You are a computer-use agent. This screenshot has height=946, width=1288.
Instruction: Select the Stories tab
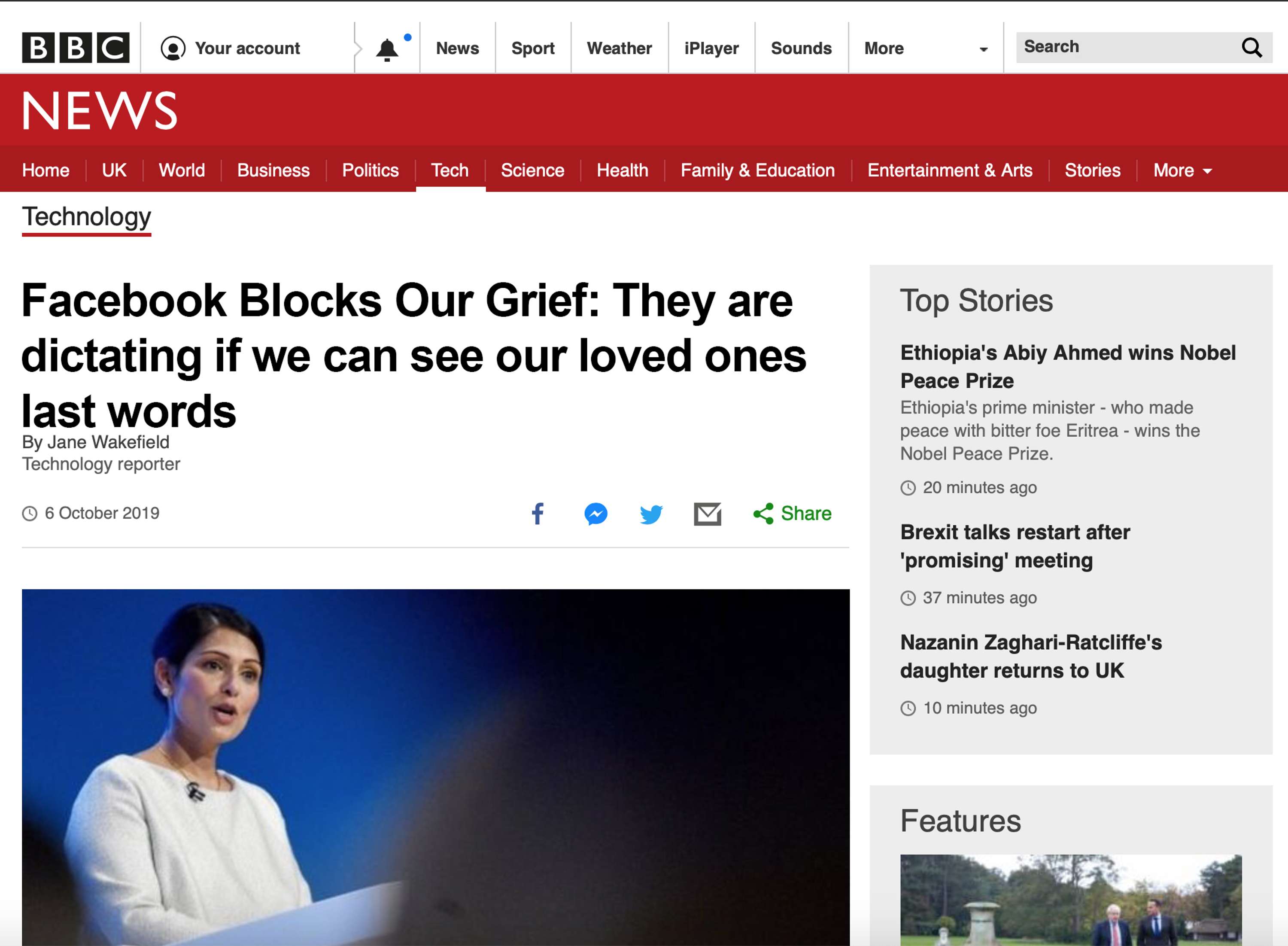[1092, 170]
